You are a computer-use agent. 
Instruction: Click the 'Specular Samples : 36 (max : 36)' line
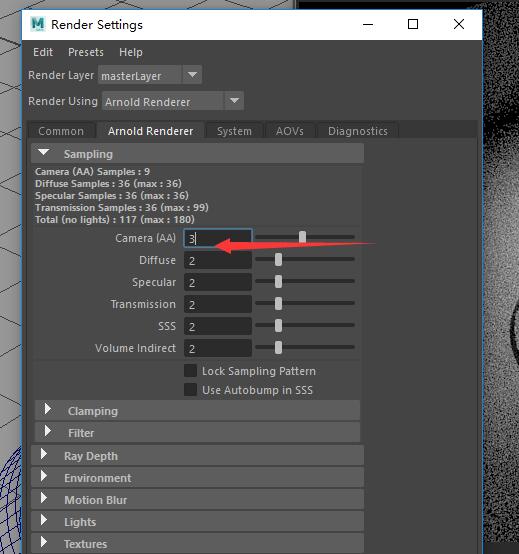(x=112, y=196)
